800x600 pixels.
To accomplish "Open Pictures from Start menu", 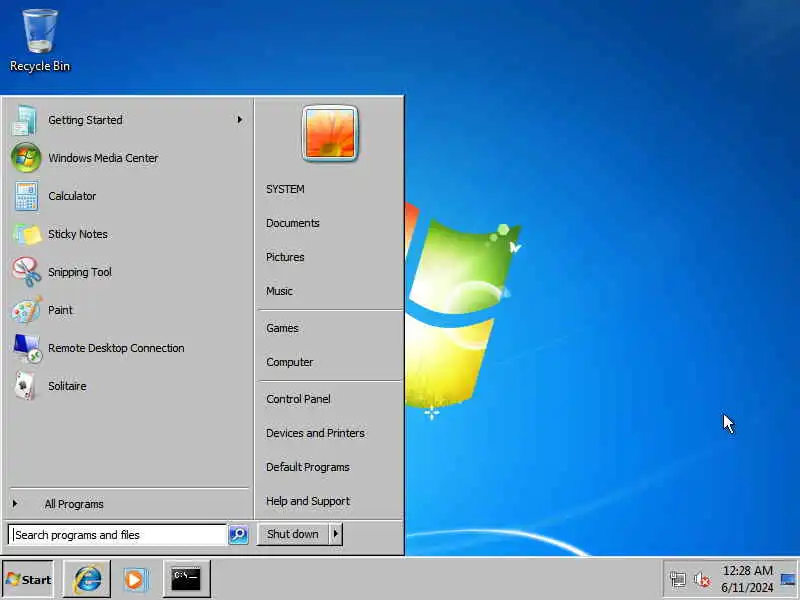I will pyautogui.click(x=285, y=257).
